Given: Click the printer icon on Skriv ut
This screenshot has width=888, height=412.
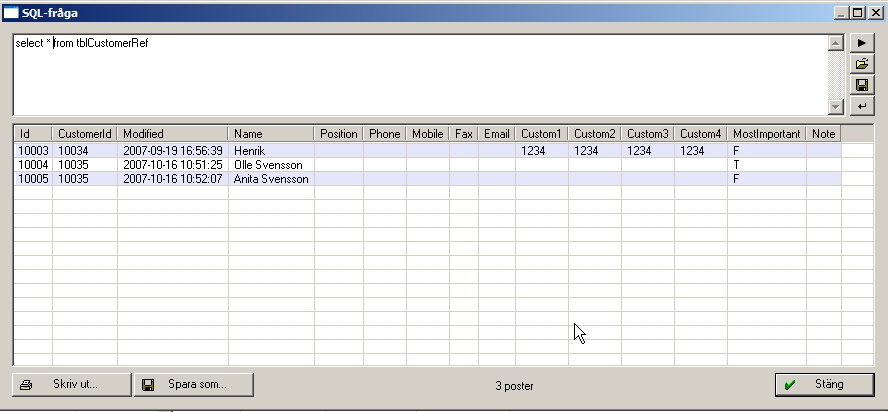Looking at the screenshot, I should 26,385.
